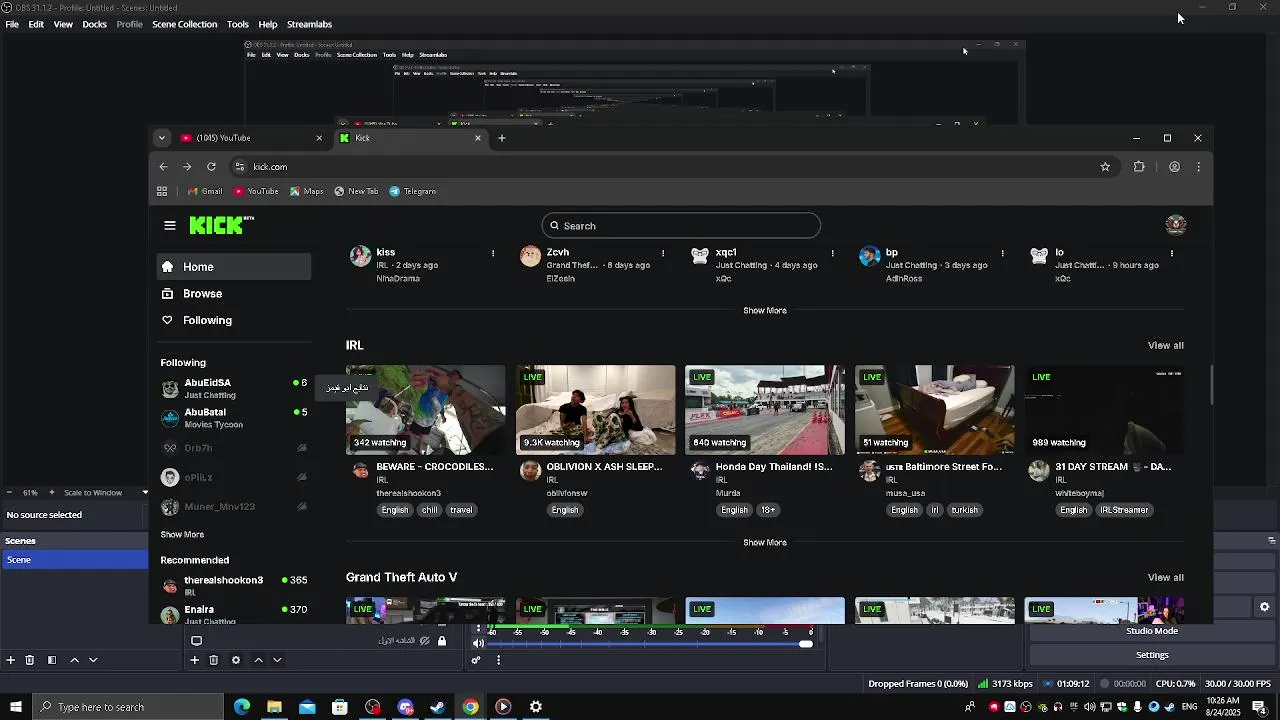The width and height of the screenshot is (1280, 720).
Task: Add a new scene in OBS
Action: (11, 660)
